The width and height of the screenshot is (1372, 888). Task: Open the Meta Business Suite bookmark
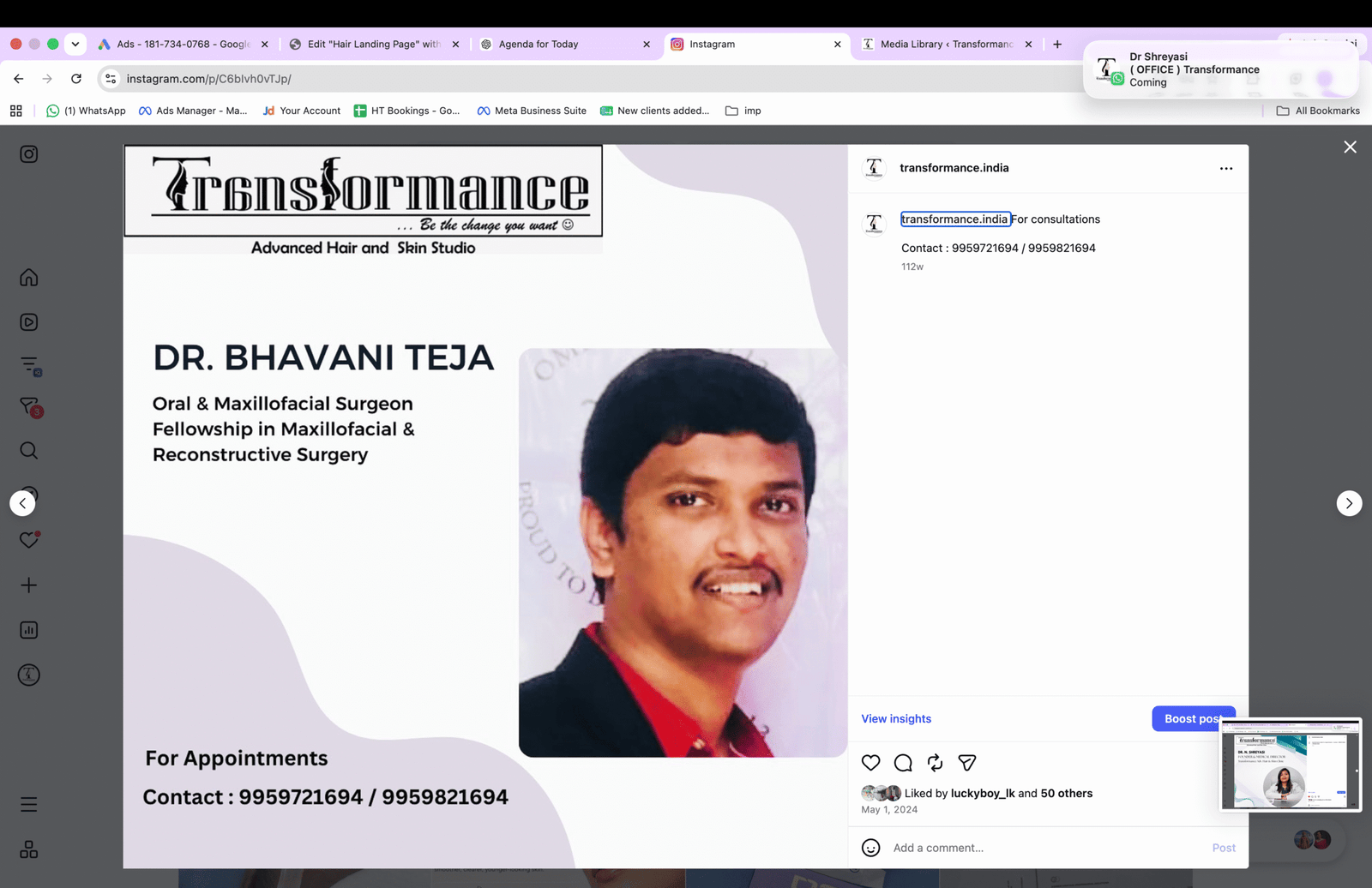point(532,111)
